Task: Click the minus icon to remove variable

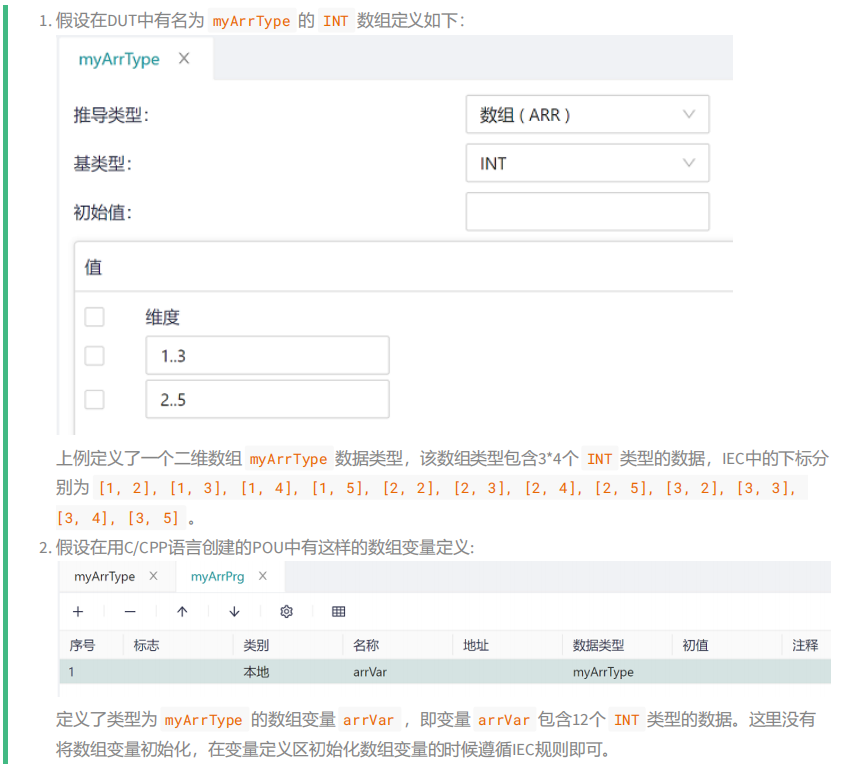Action: pos(130,612)
